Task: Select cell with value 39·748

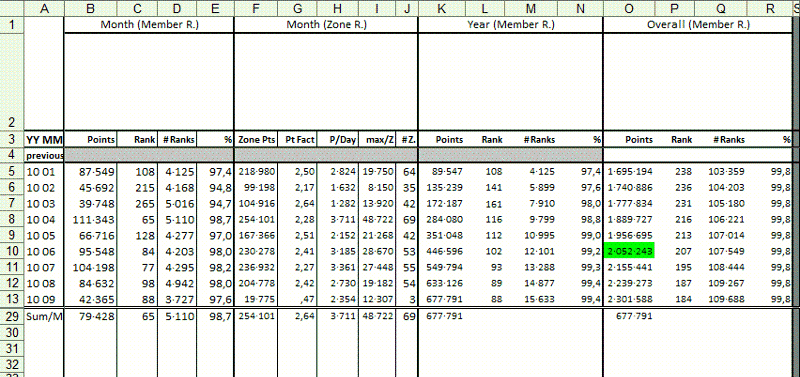Action: tap(90, 203)
